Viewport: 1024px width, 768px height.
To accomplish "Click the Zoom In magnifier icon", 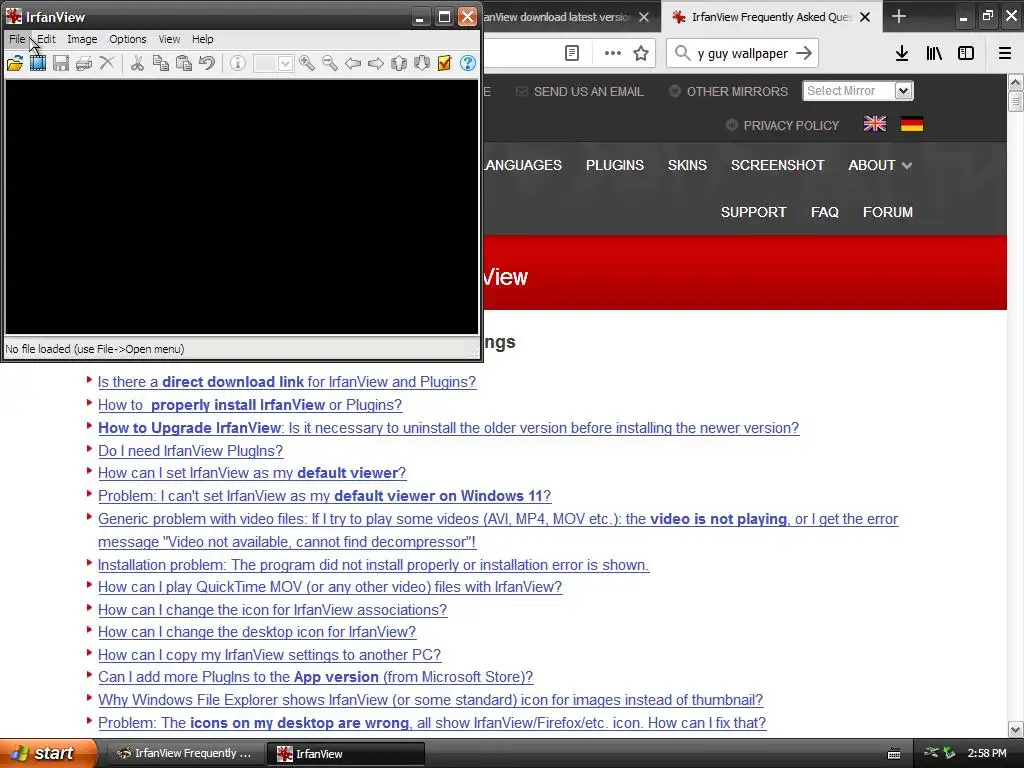I will click(306, 63).
